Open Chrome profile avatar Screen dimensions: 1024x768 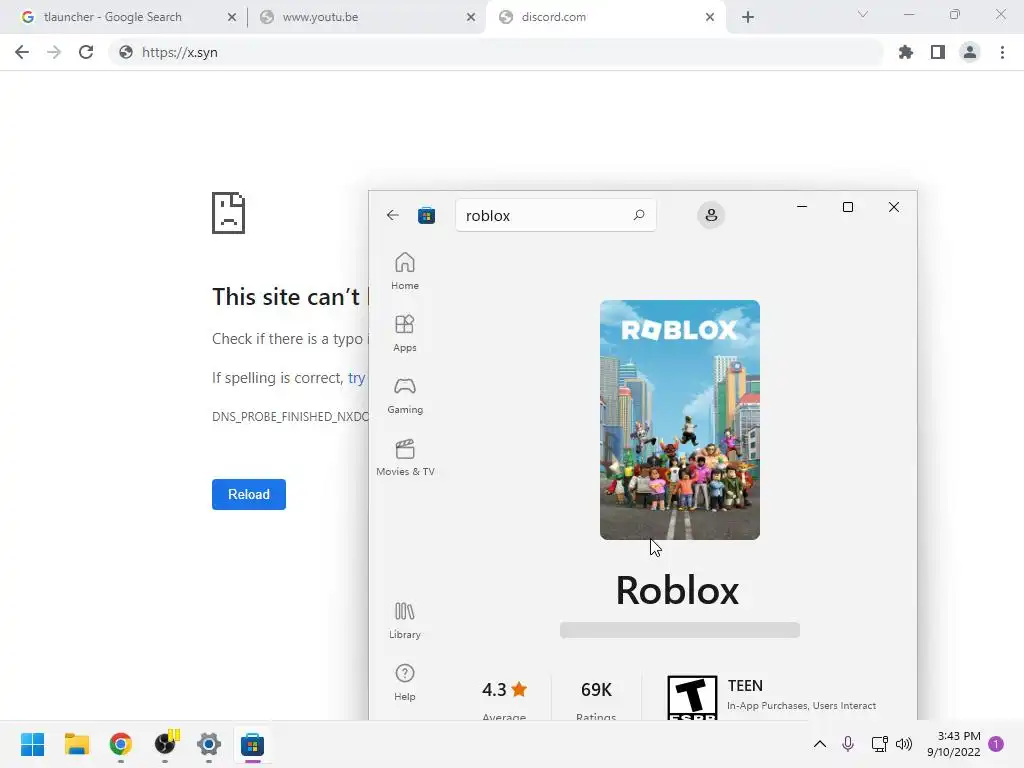pyautogui.click(x=970, y=52)
